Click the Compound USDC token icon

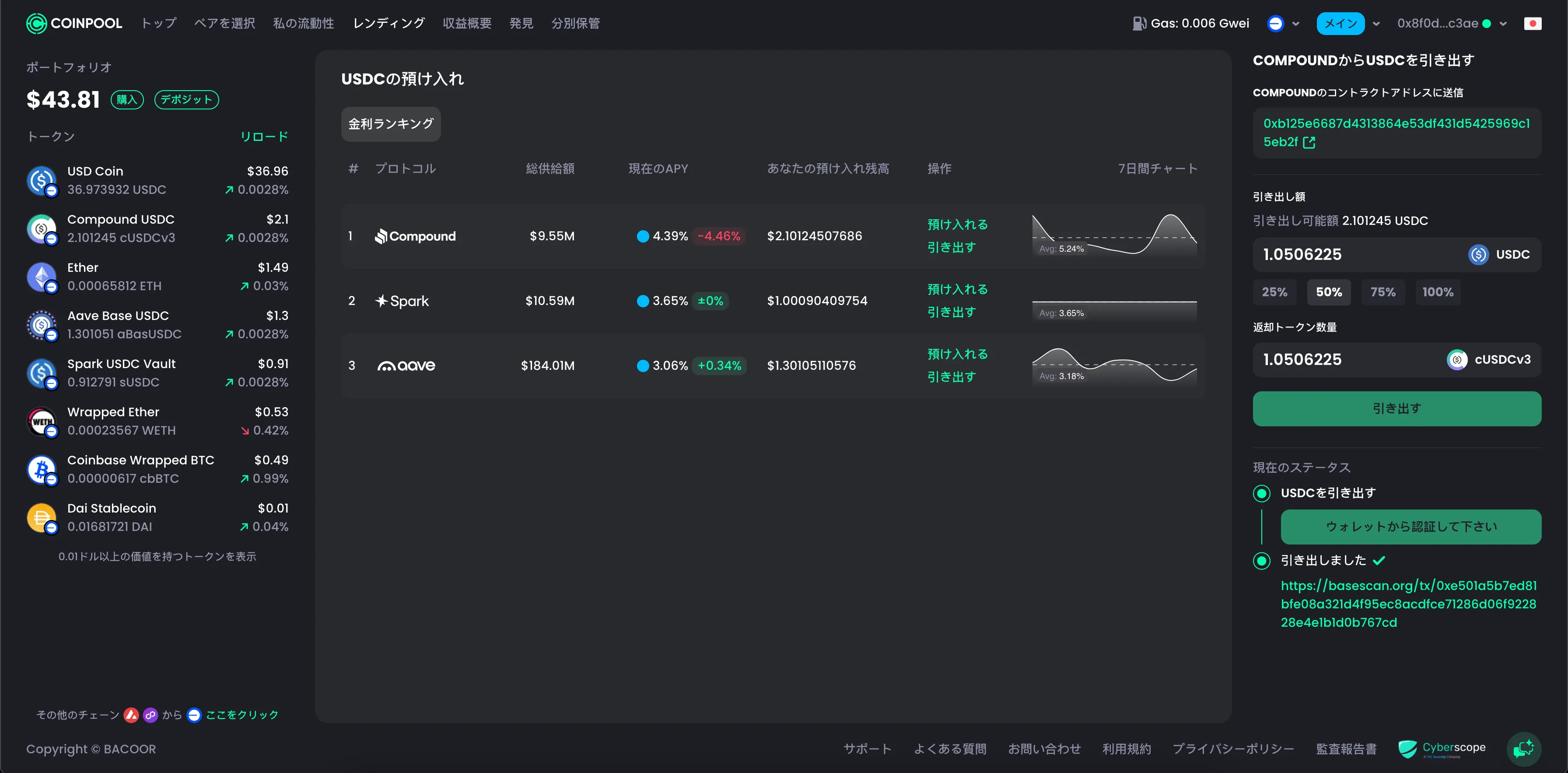tap(42, 229)
